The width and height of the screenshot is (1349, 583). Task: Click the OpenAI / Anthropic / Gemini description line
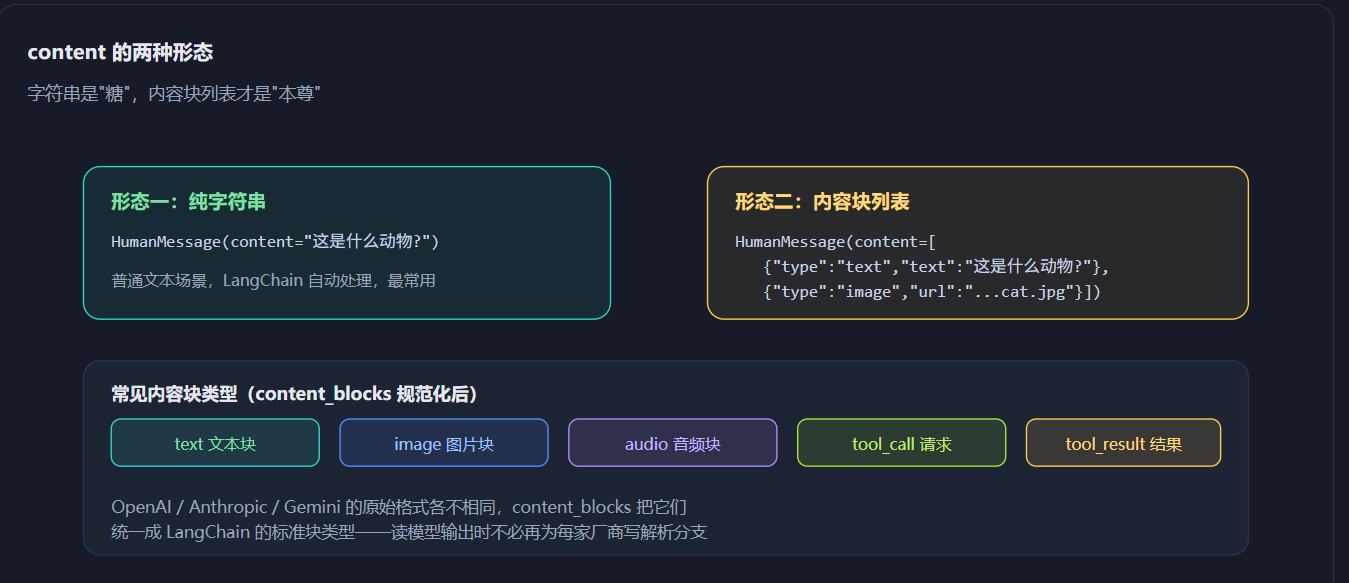[x=399, y=507]
